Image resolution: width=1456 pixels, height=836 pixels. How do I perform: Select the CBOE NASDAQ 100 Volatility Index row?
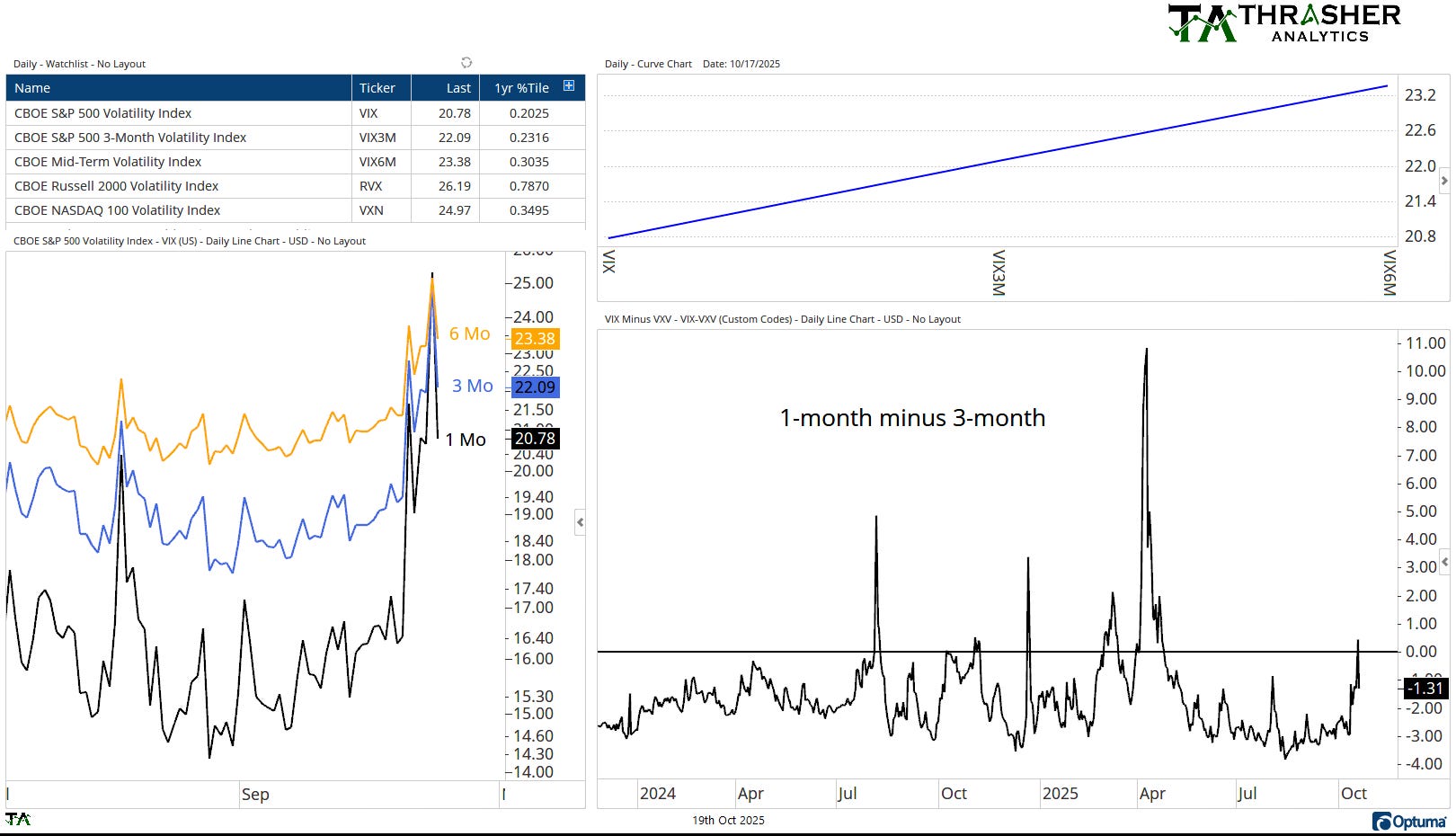point(296,210)
